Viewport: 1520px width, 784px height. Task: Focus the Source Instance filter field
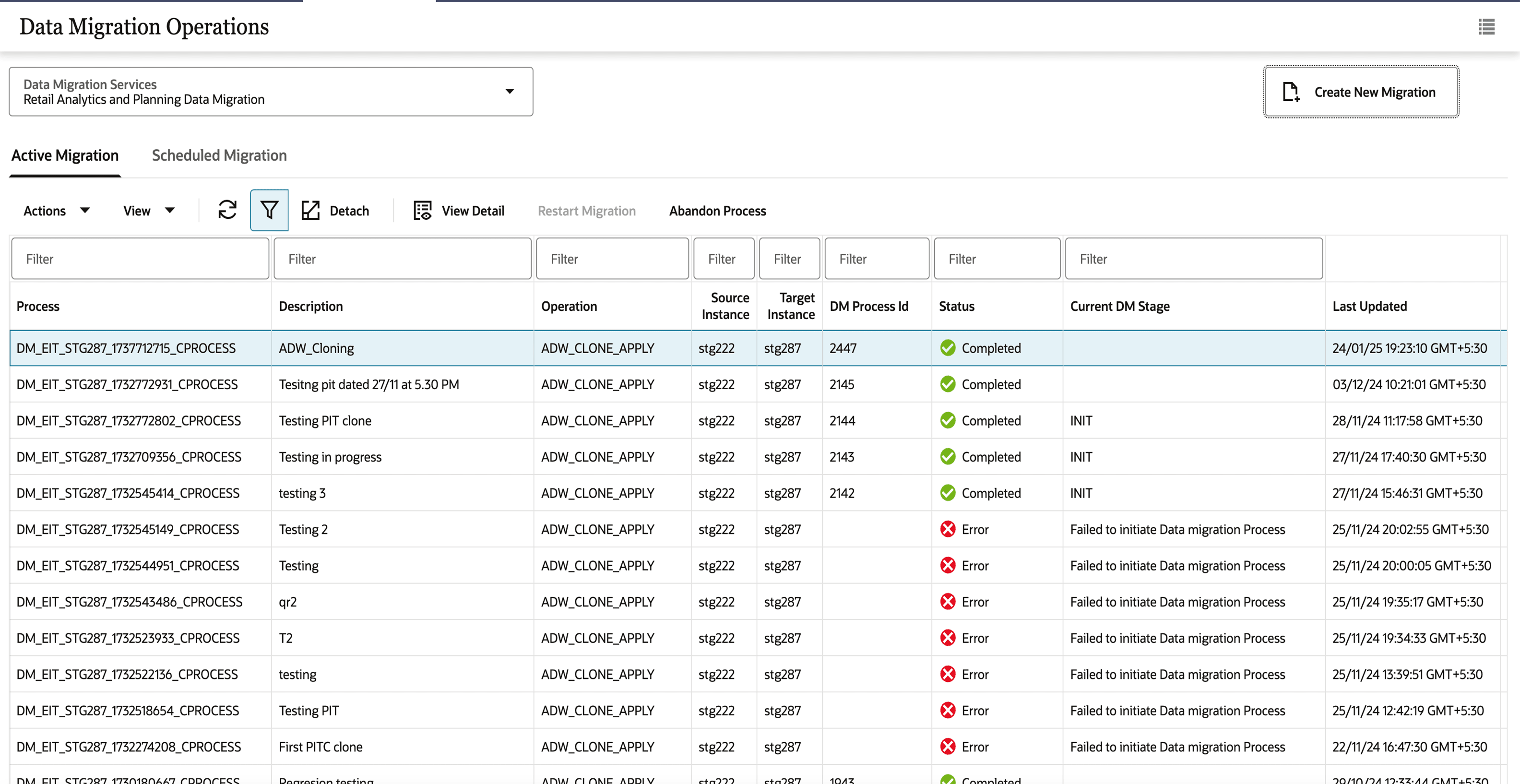(724, 259)
